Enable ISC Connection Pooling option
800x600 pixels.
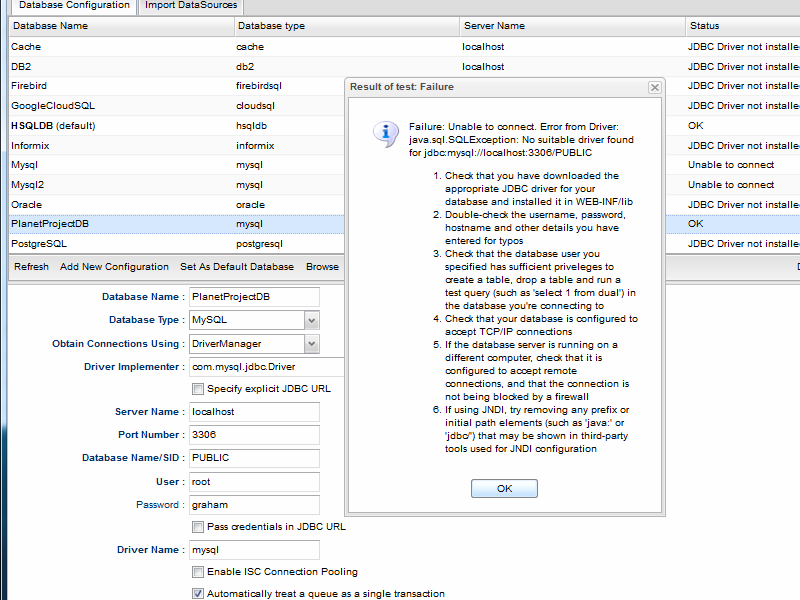click(x=198, y=572)
